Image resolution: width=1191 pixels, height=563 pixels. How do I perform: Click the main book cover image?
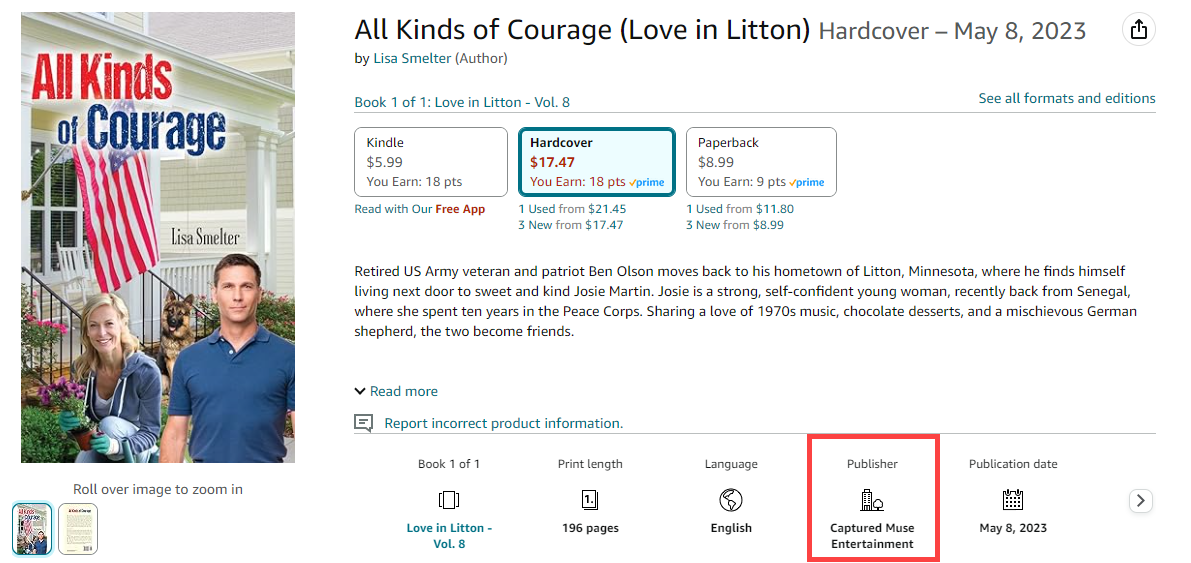pyautogui.click(x=158, y=237)
